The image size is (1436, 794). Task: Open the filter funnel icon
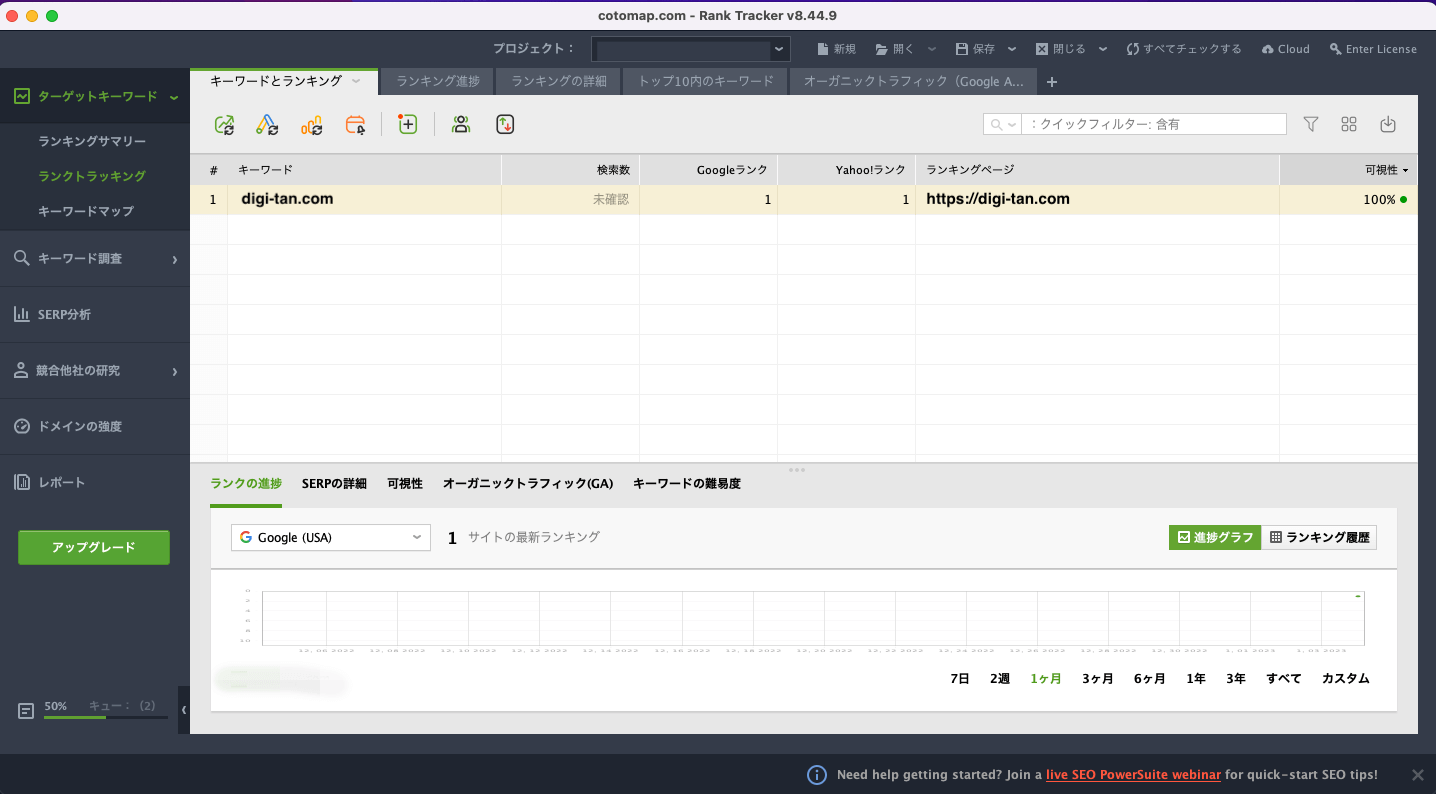1311,124
